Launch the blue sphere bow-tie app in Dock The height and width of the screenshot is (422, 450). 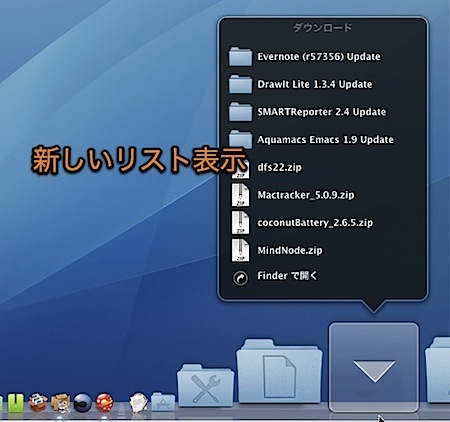coord(82,403)
